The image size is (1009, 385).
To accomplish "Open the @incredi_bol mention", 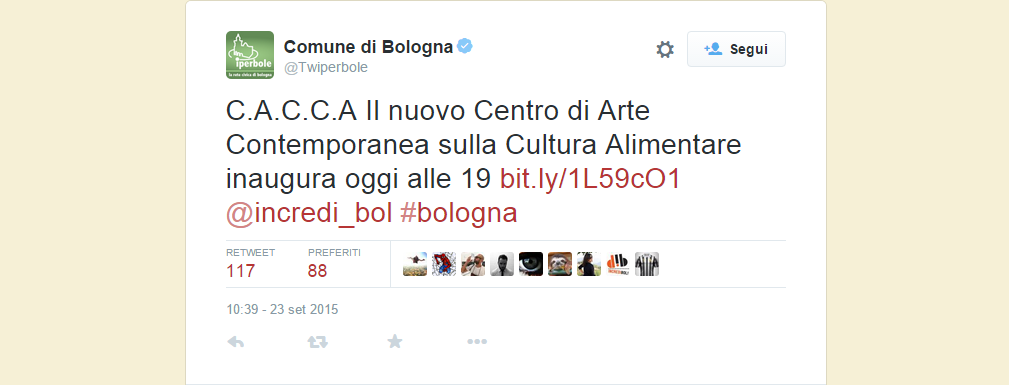I will pos(309,214).
